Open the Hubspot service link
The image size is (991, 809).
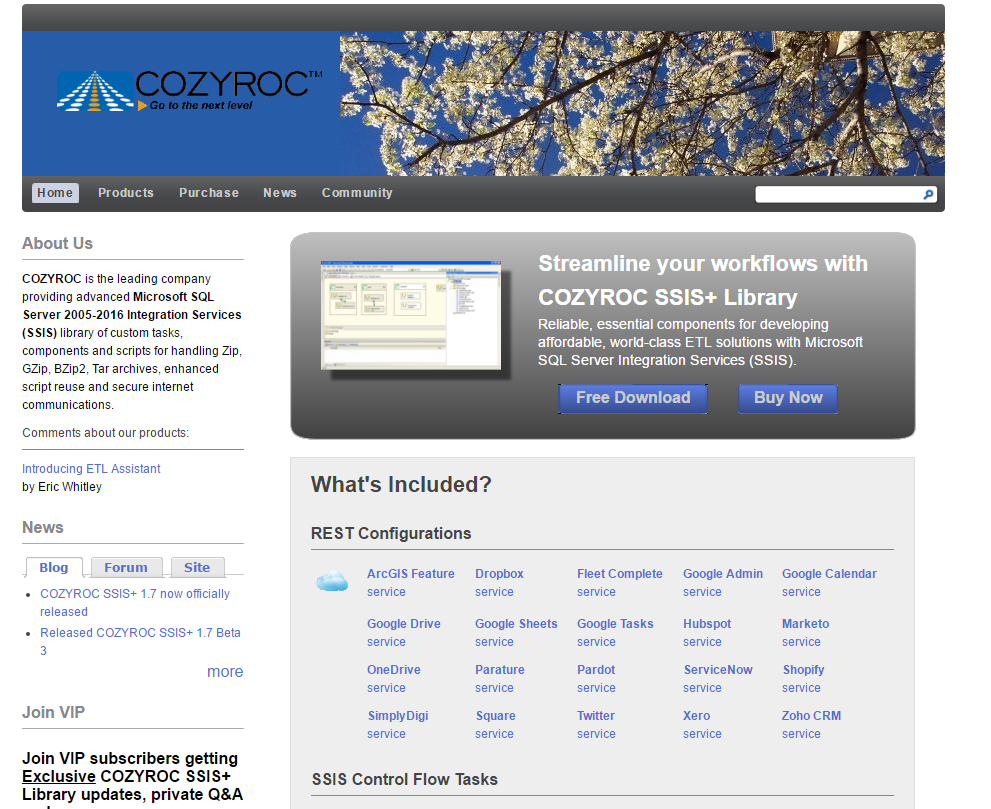[x=707, y=633]
